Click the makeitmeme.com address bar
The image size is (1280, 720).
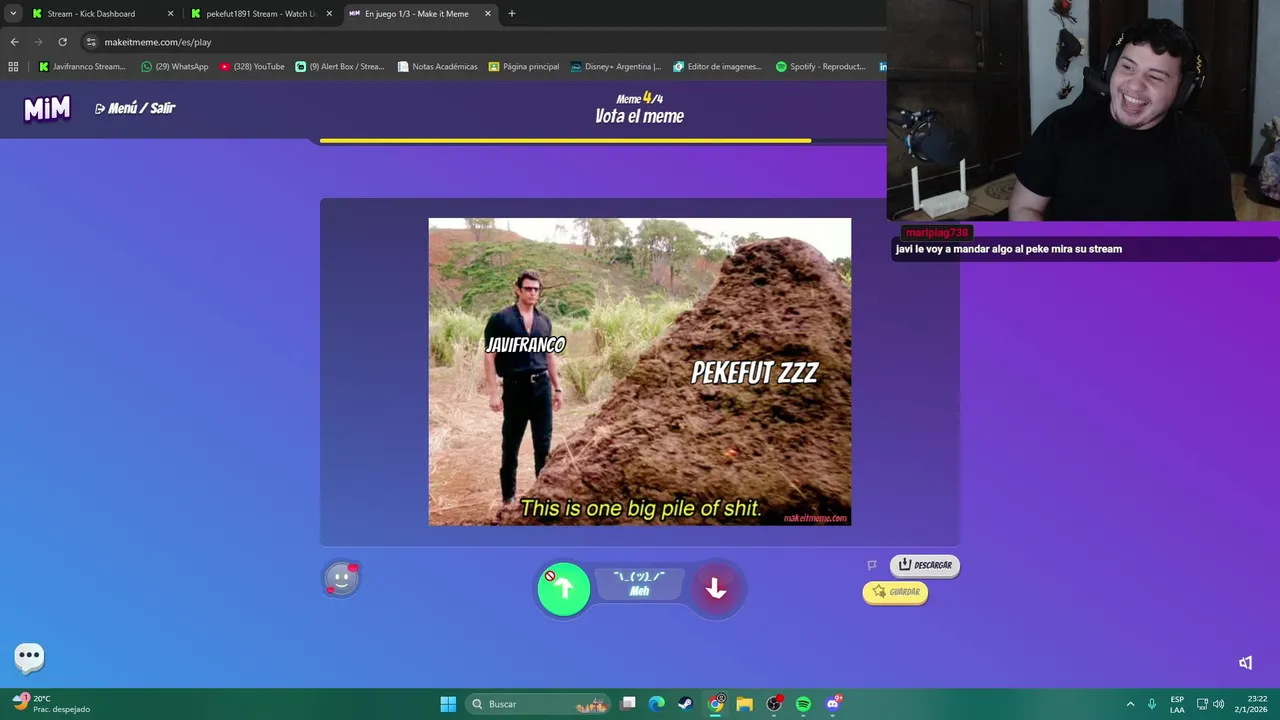pyautogui.click(x=480, y=42)
